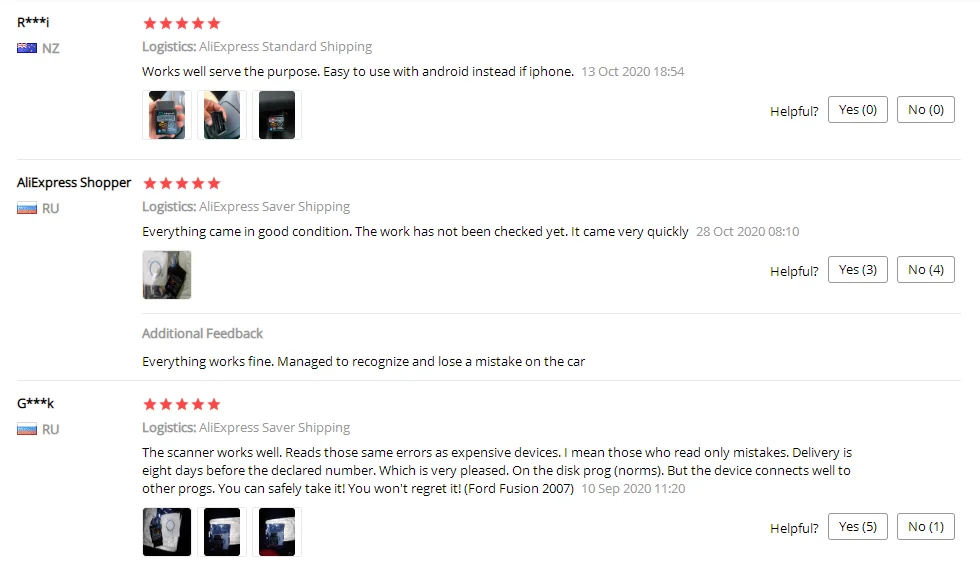This screenshot has height=569, width=980.
Task: Vote No (1) on G***k's review
Action: [926, 526]
